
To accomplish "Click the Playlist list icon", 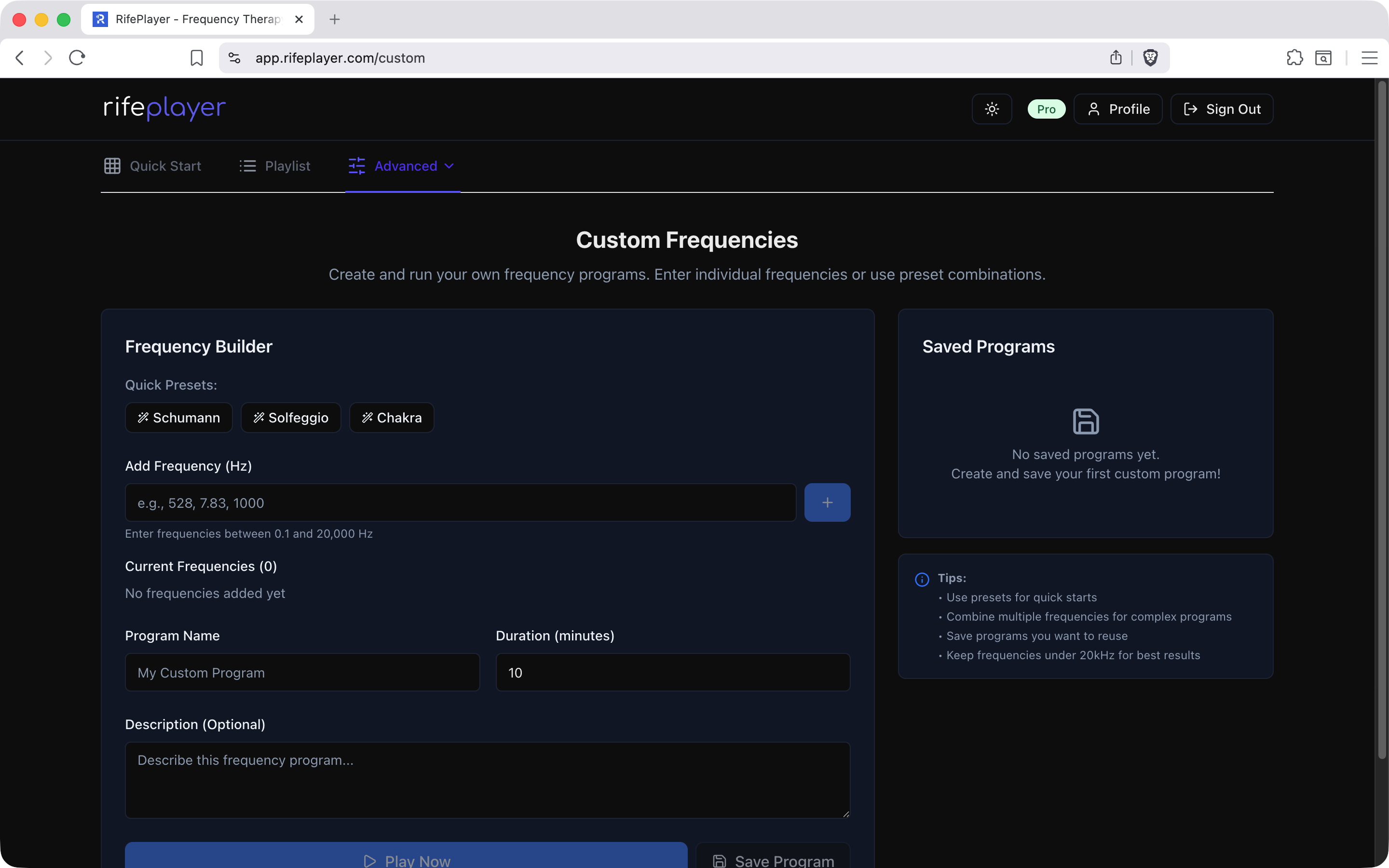I will pos(248,166).
